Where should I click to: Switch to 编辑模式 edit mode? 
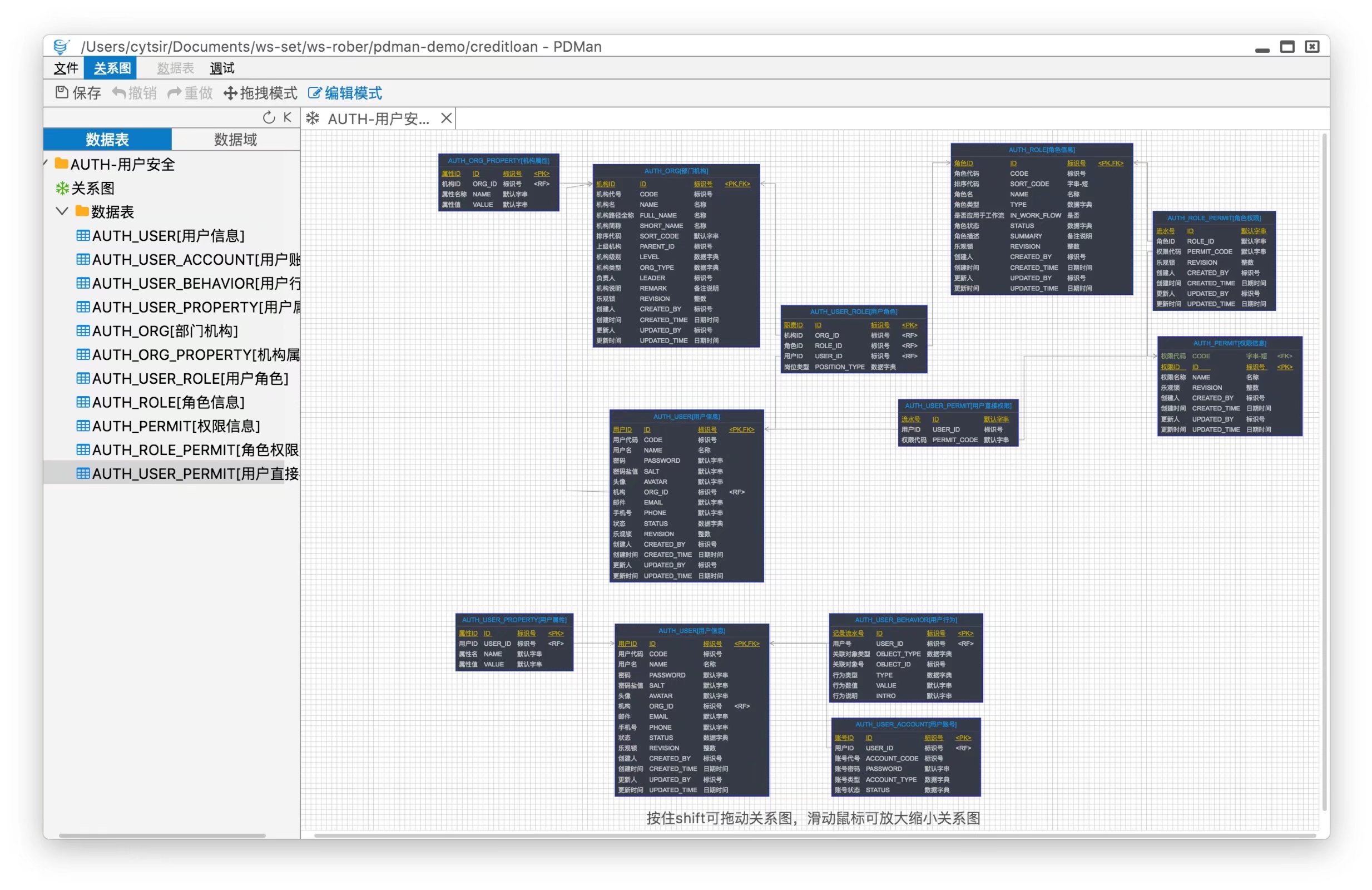coord(345,93)
